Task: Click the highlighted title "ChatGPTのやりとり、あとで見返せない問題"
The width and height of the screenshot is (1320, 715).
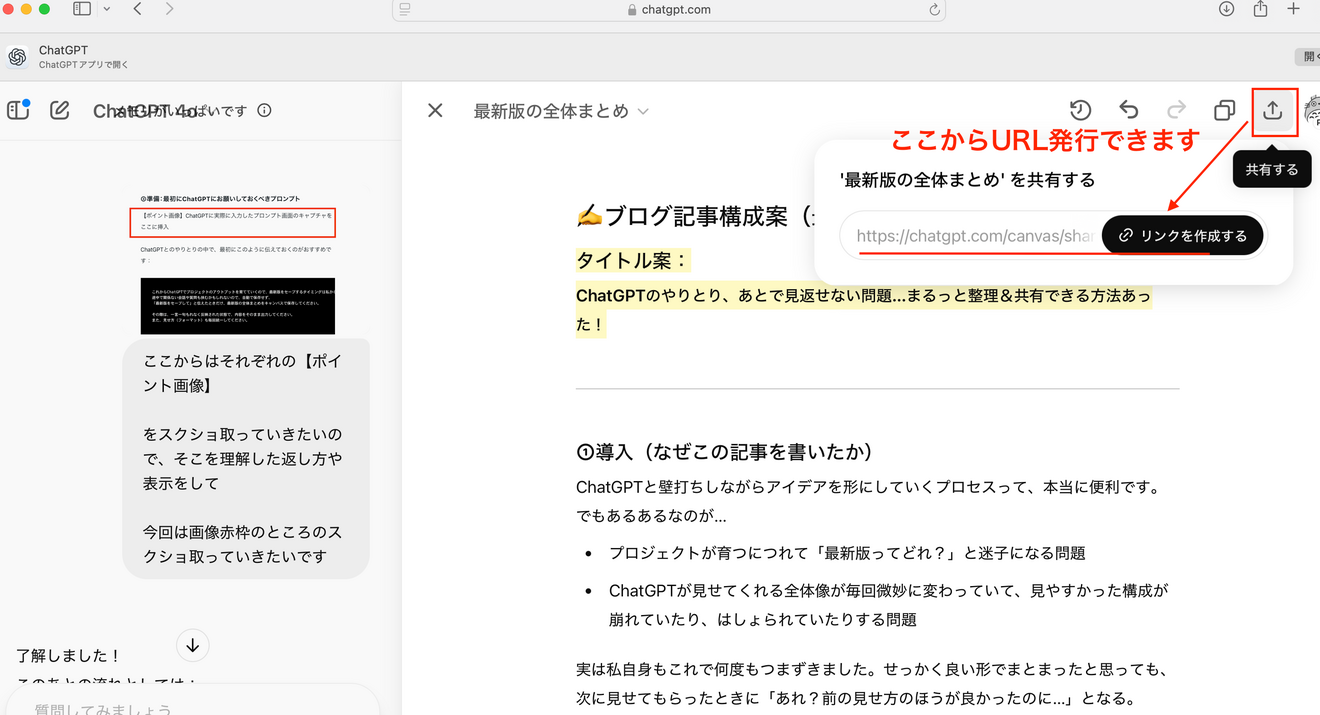Action: (863, 310)
